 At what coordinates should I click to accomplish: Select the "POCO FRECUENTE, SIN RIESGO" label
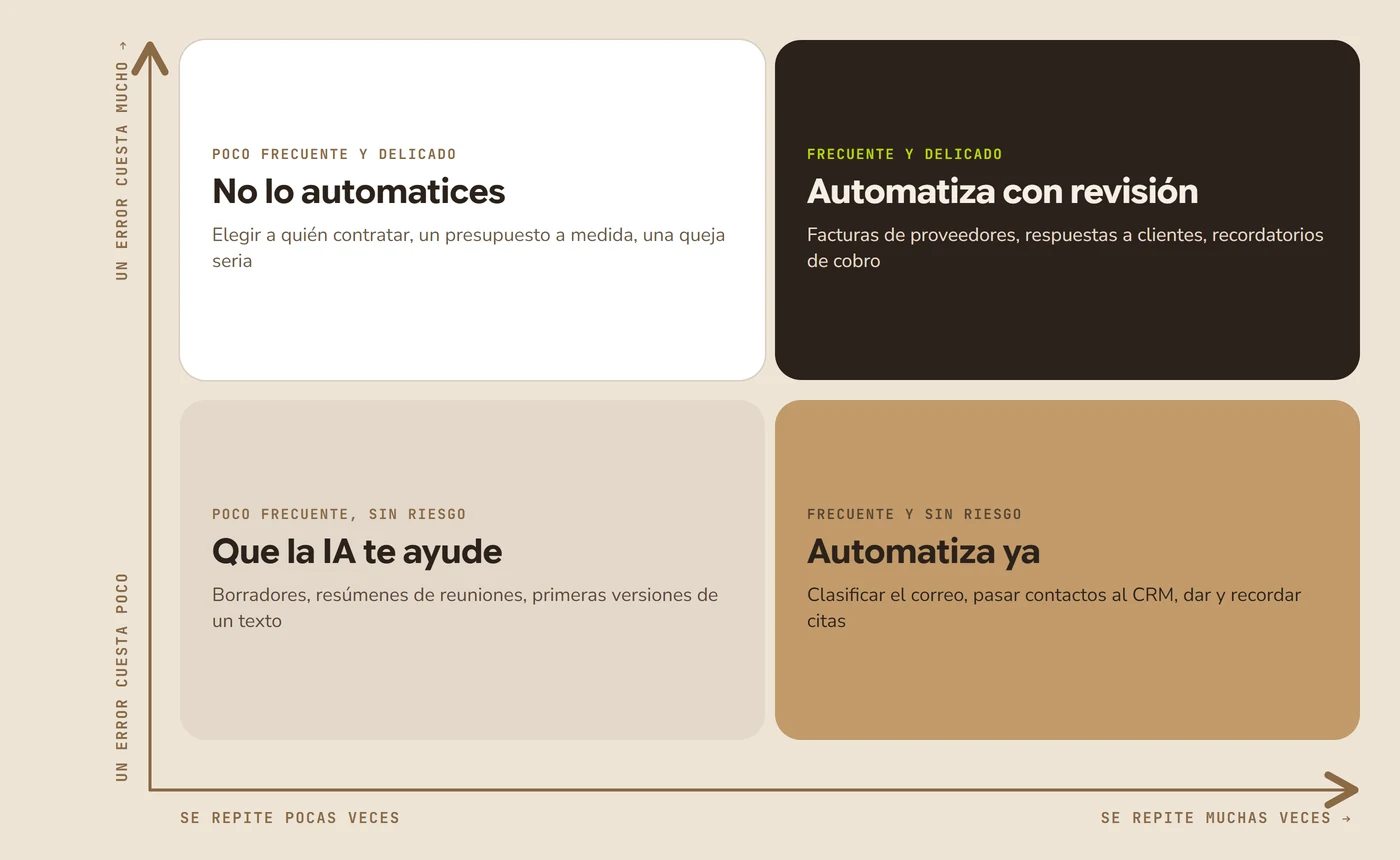tap(339, 514)
